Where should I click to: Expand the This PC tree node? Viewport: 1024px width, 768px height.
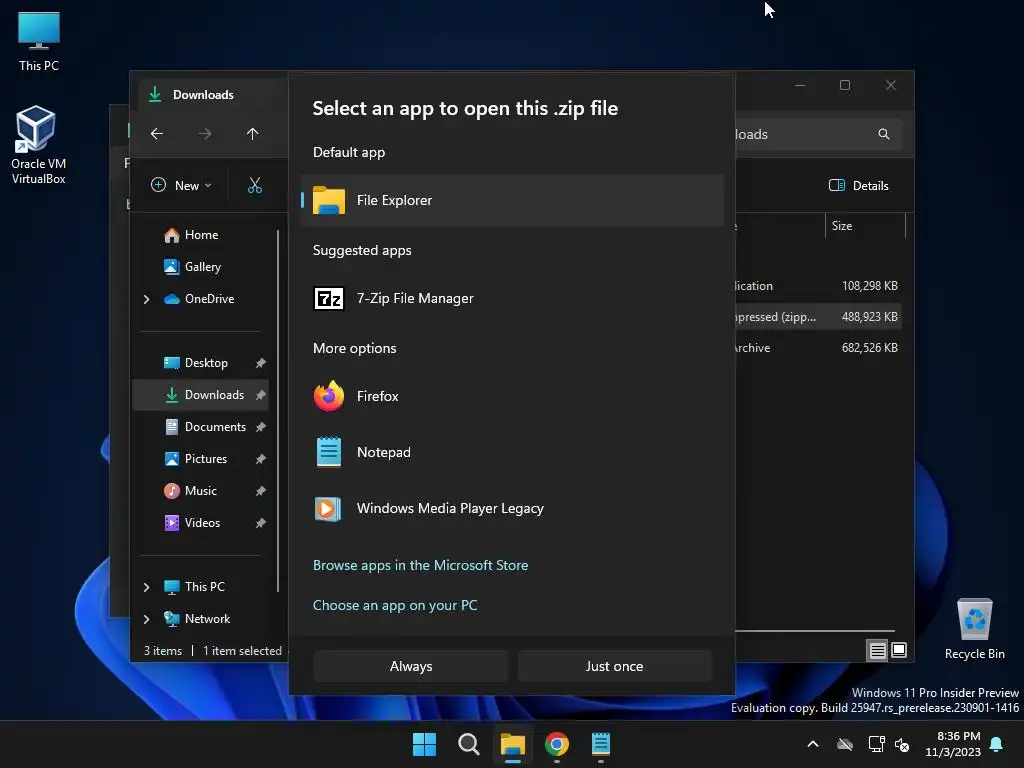pyautogui.click(x=146, y=587)
